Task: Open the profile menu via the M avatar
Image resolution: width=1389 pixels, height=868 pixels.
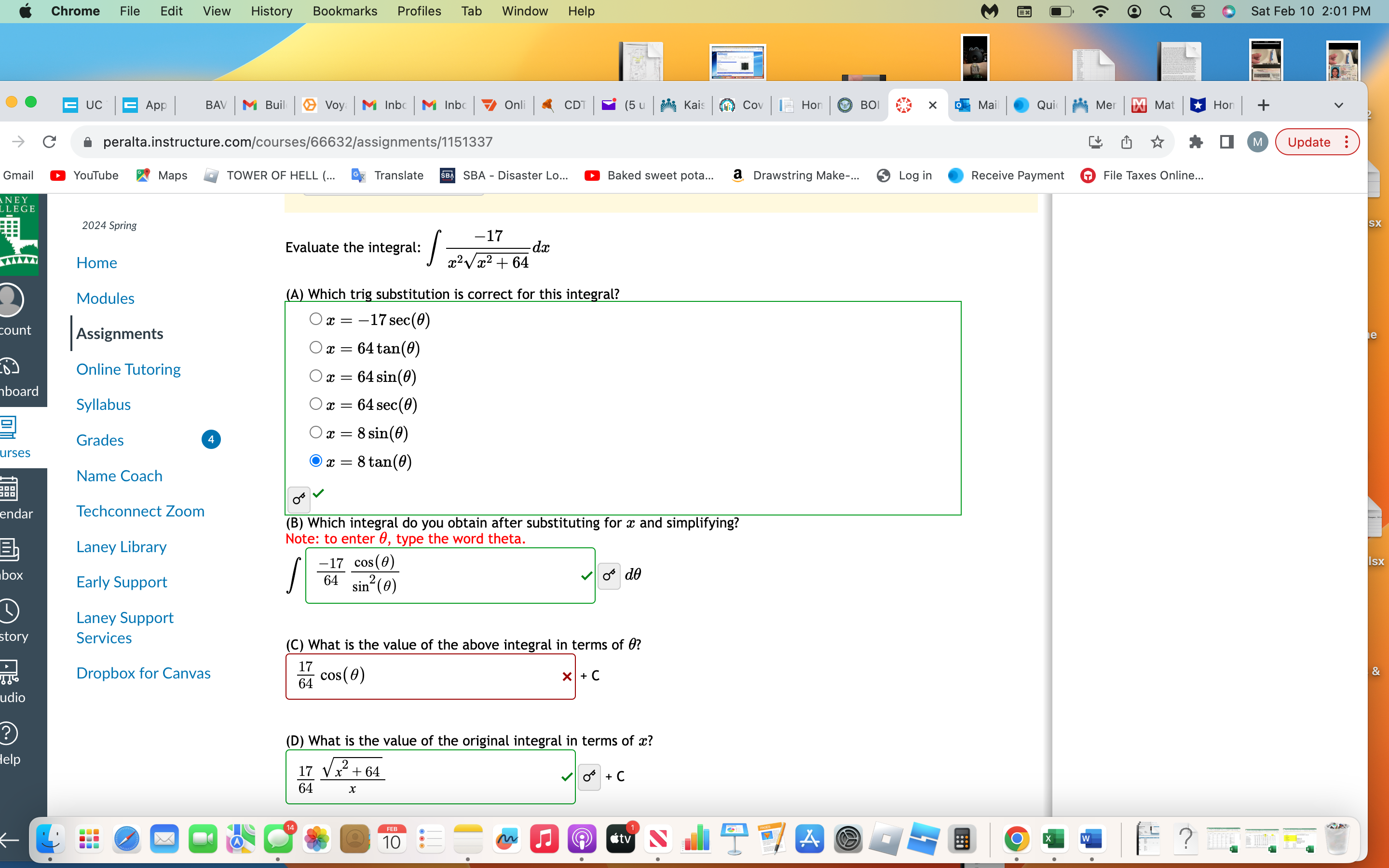Action: point(1257,142)
